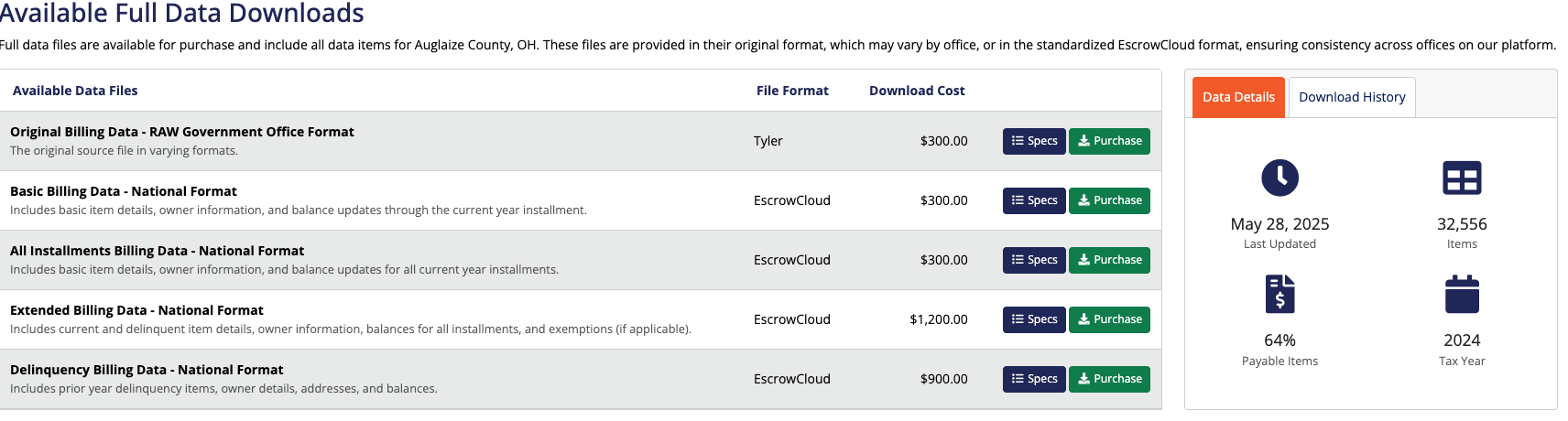Open Specs for Basic Billing Data
The width and height of the screenshot is (1568, 421).
coord(1034,200)
